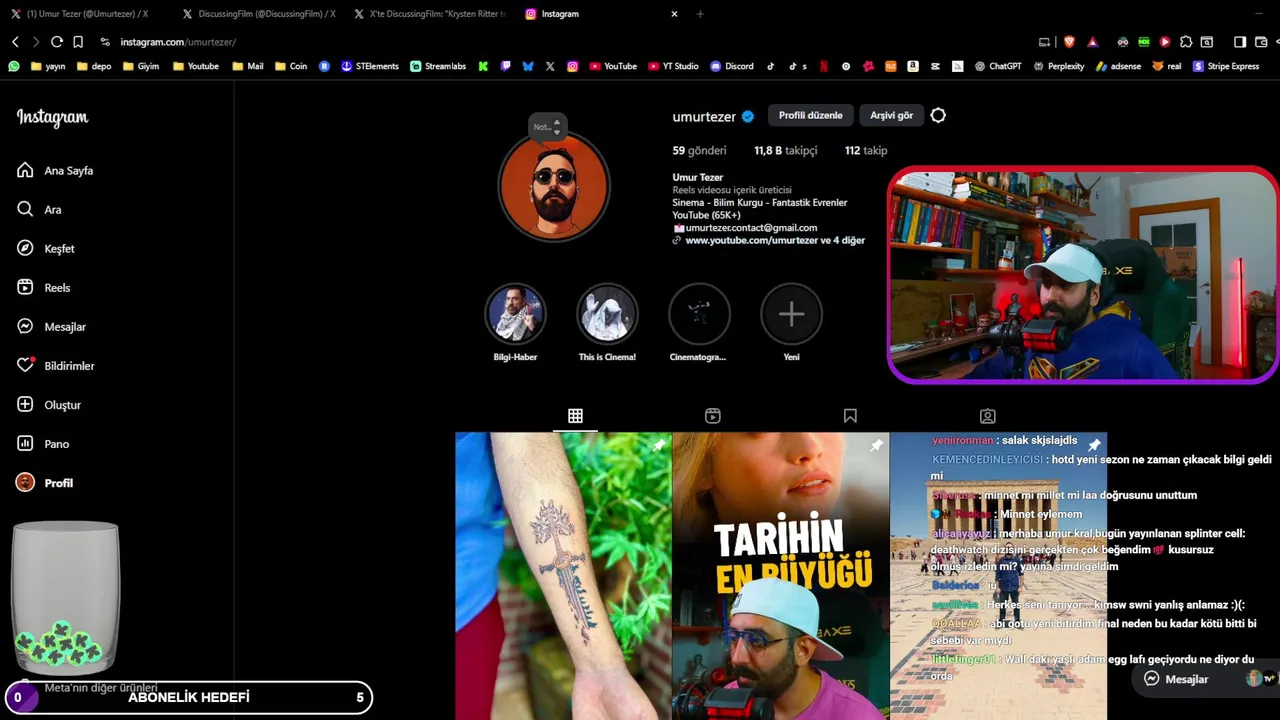
Task: Add Yeni highlight plus circle
Action: pos(791,314)
